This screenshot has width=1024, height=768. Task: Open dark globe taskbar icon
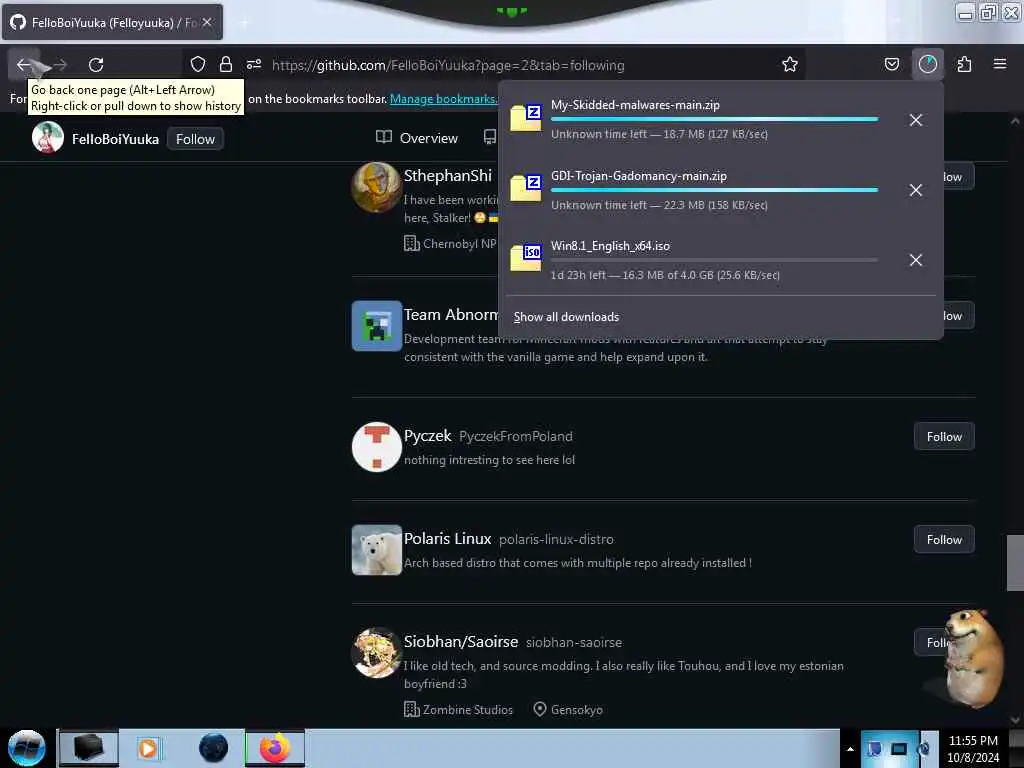tap(213, 748)
